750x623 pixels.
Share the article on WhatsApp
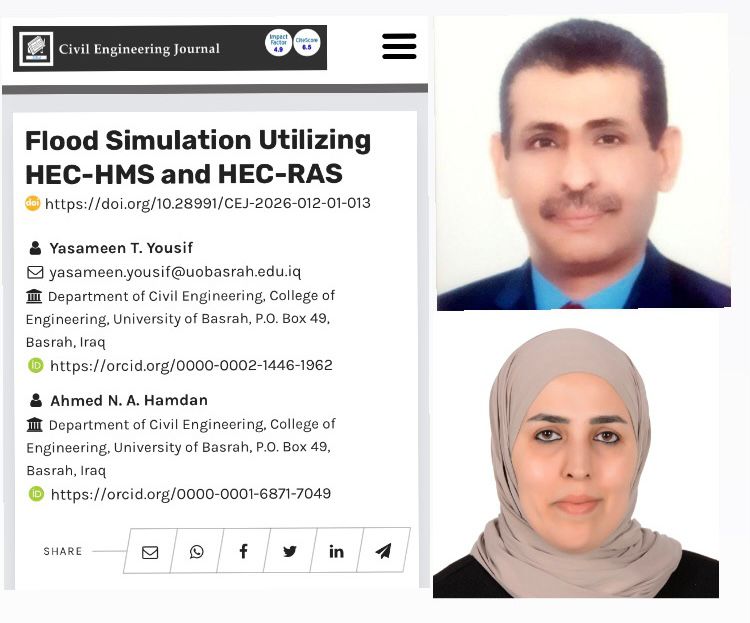click(x=197, y=551)
